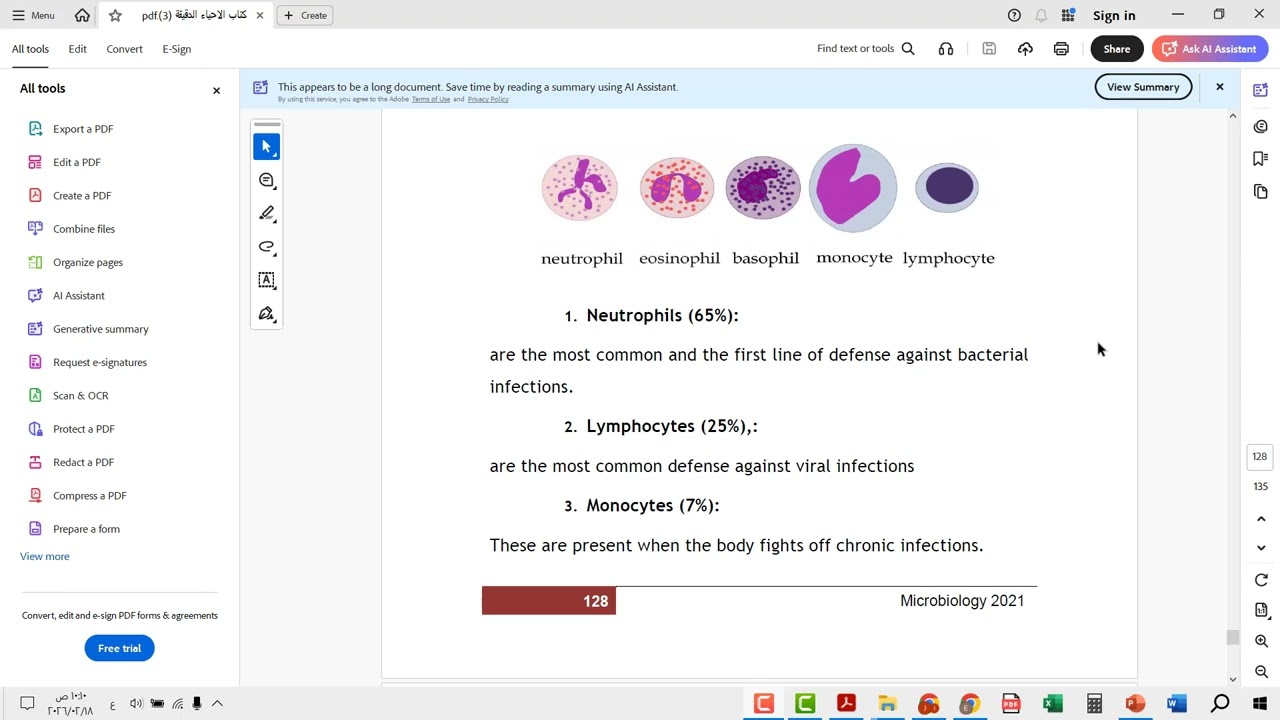
Task: Star this document as favorite
Action: (x=115, y=15)
